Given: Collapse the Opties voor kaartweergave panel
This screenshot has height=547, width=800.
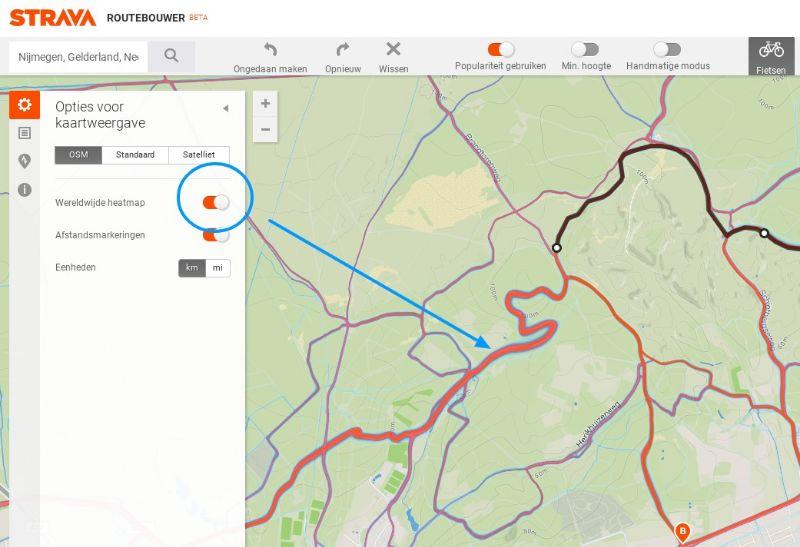Looking at the screenshot, I should pyautogui.click(x=225, y=108).
